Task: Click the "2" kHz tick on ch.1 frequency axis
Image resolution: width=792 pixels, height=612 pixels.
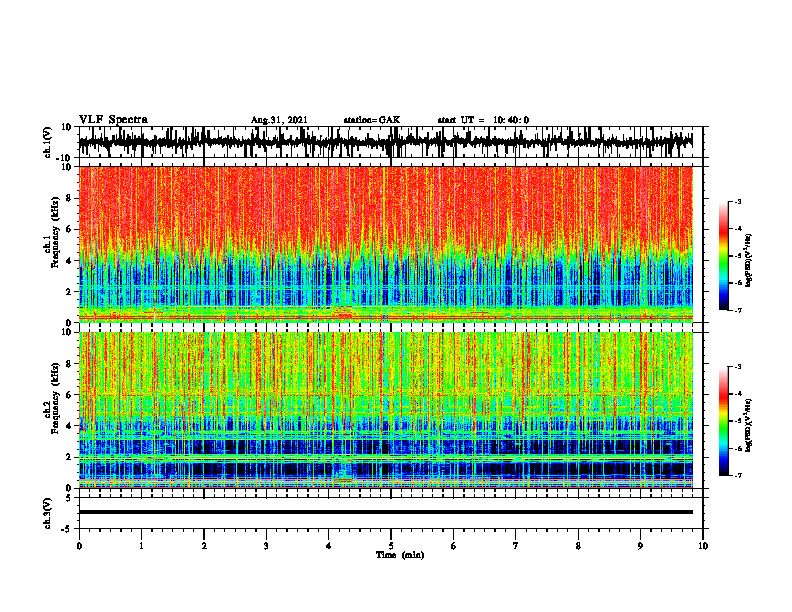Action: click(69, 291)
